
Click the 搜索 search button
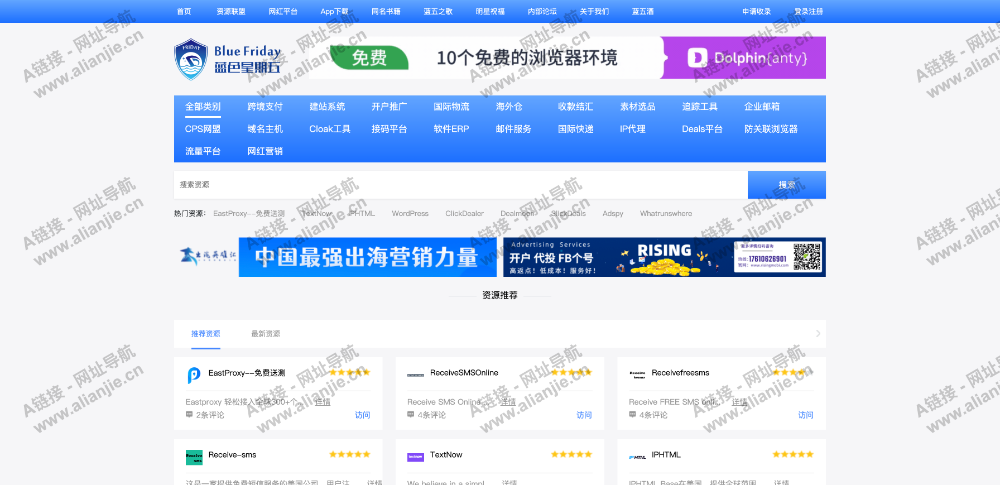tap(787, 185)
